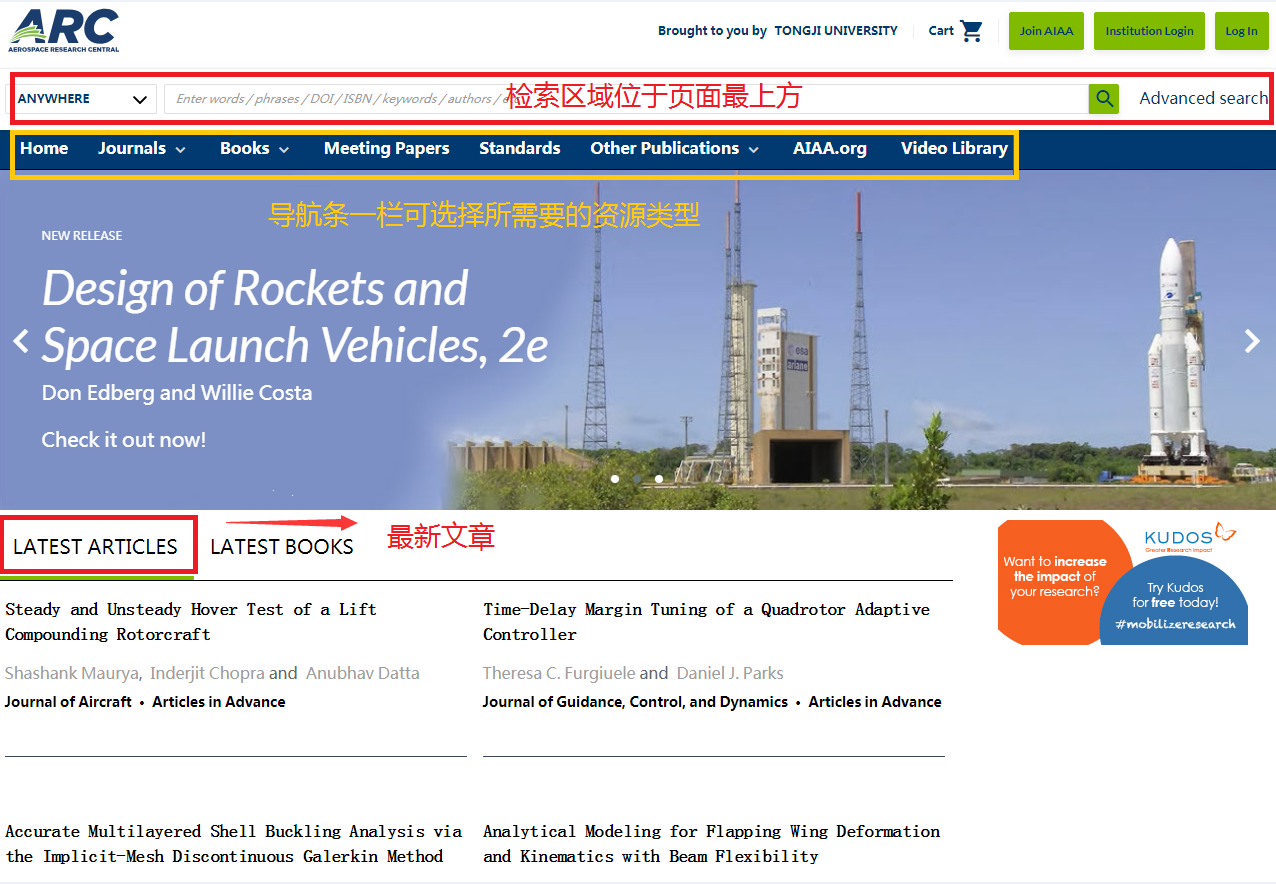The height and width of the screenshot is (884, 1276).
Task: Open the shopping cart icon
Action: (971, 31)
